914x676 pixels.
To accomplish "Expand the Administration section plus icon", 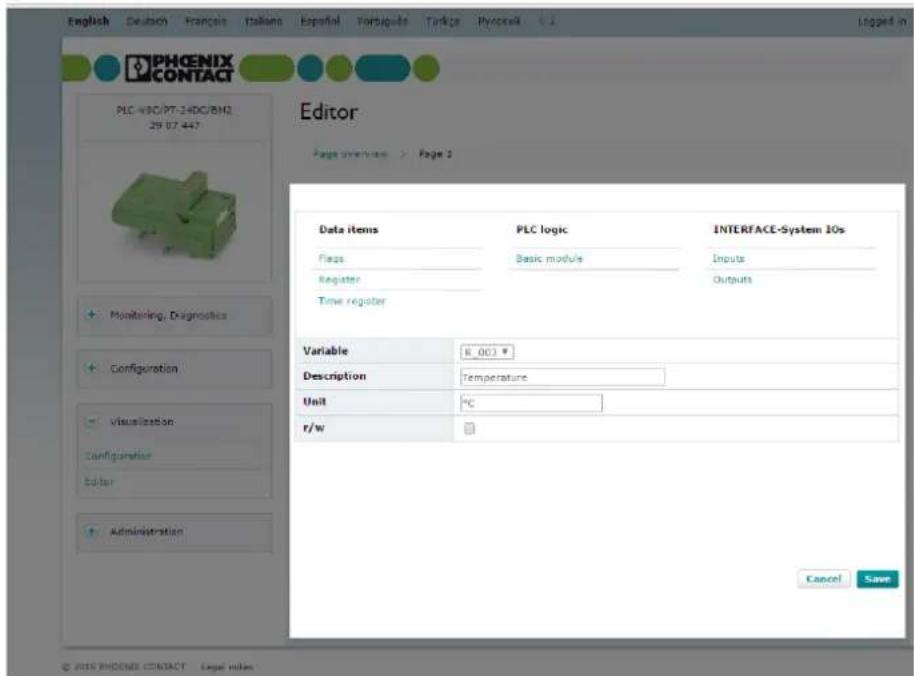I will 91,531.
